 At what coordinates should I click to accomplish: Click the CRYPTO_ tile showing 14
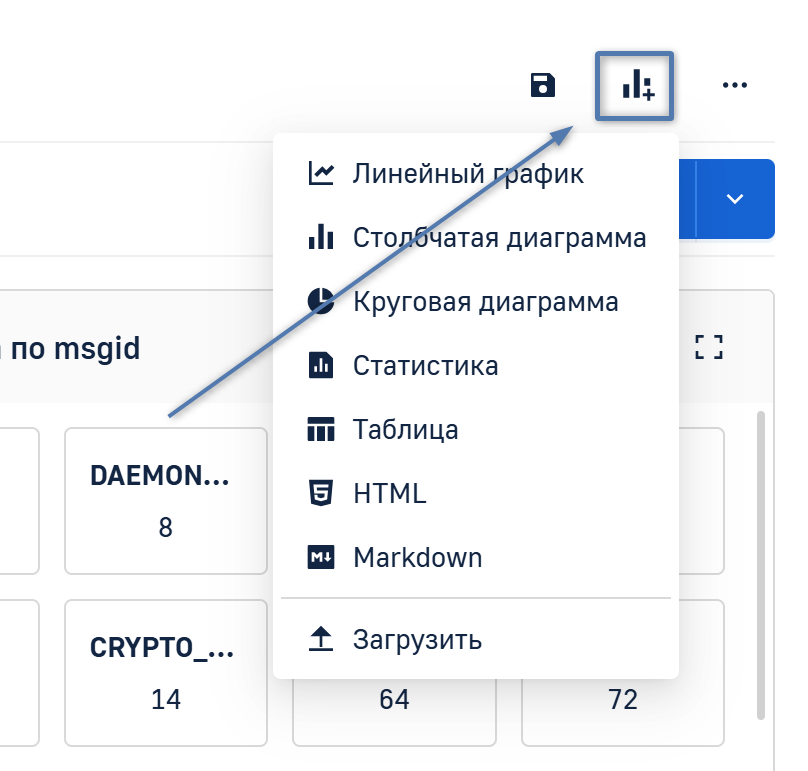tap(166, 673)
